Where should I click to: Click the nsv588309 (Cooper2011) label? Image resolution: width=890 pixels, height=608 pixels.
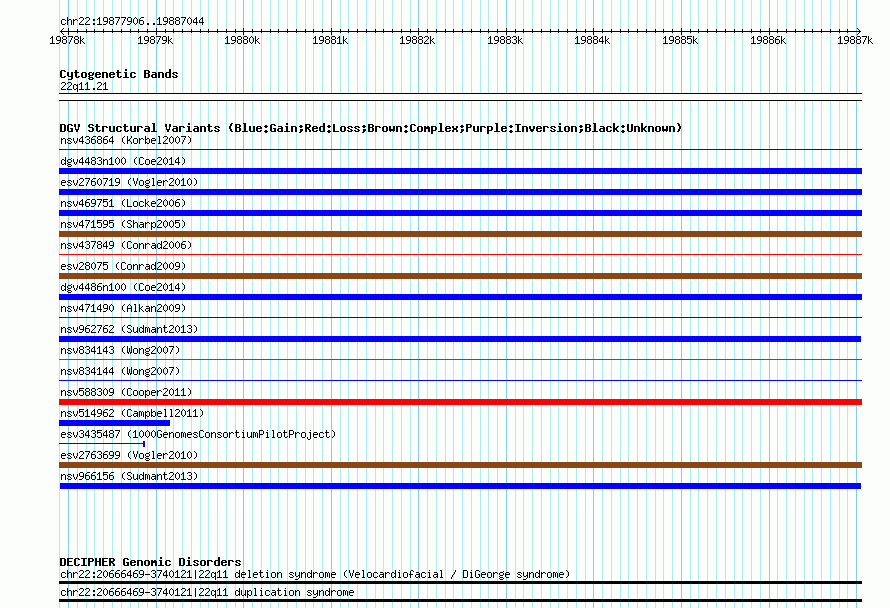click(126, 392)
